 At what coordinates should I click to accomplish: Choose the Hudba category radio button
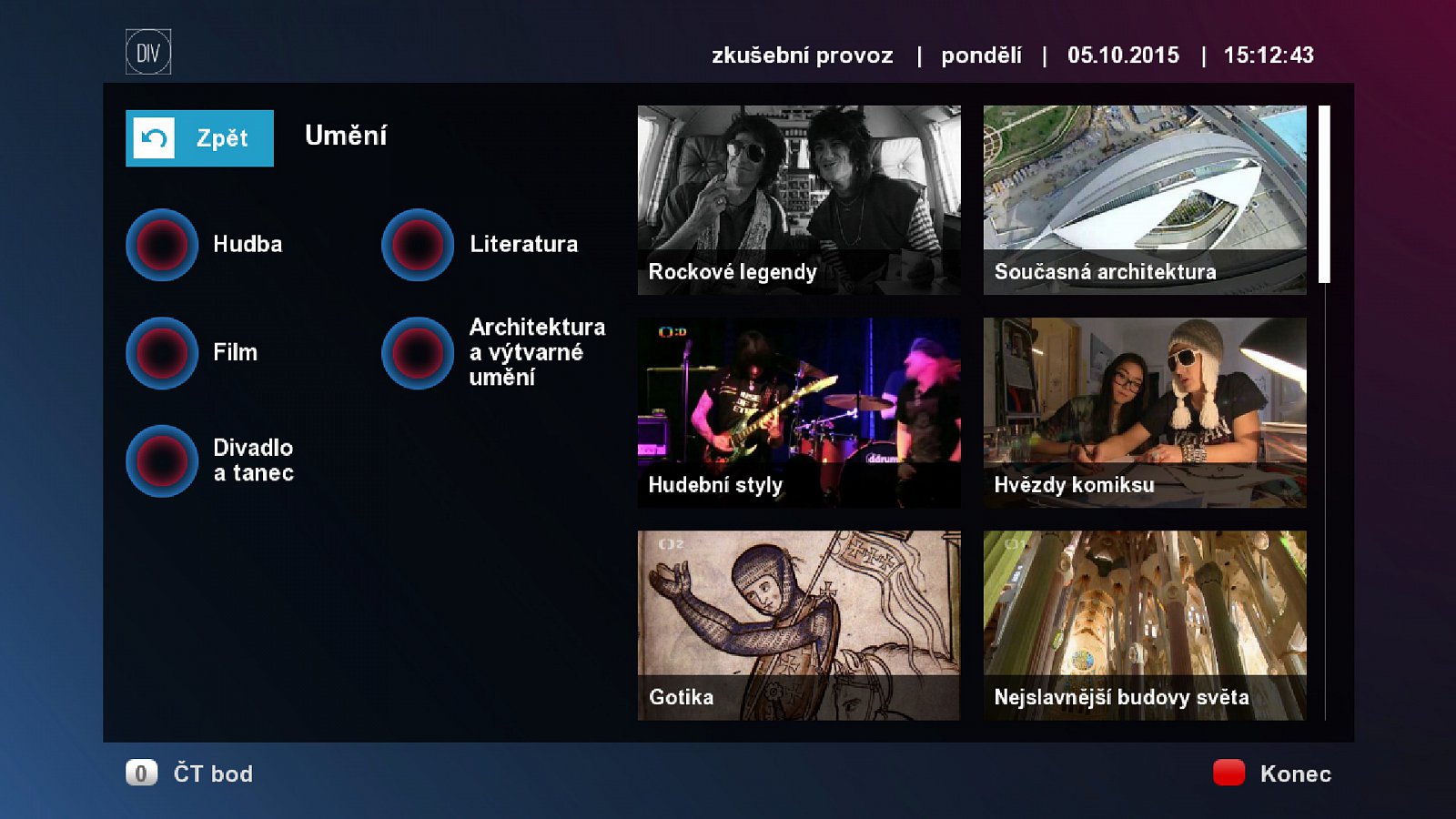(x=161, y=244)
